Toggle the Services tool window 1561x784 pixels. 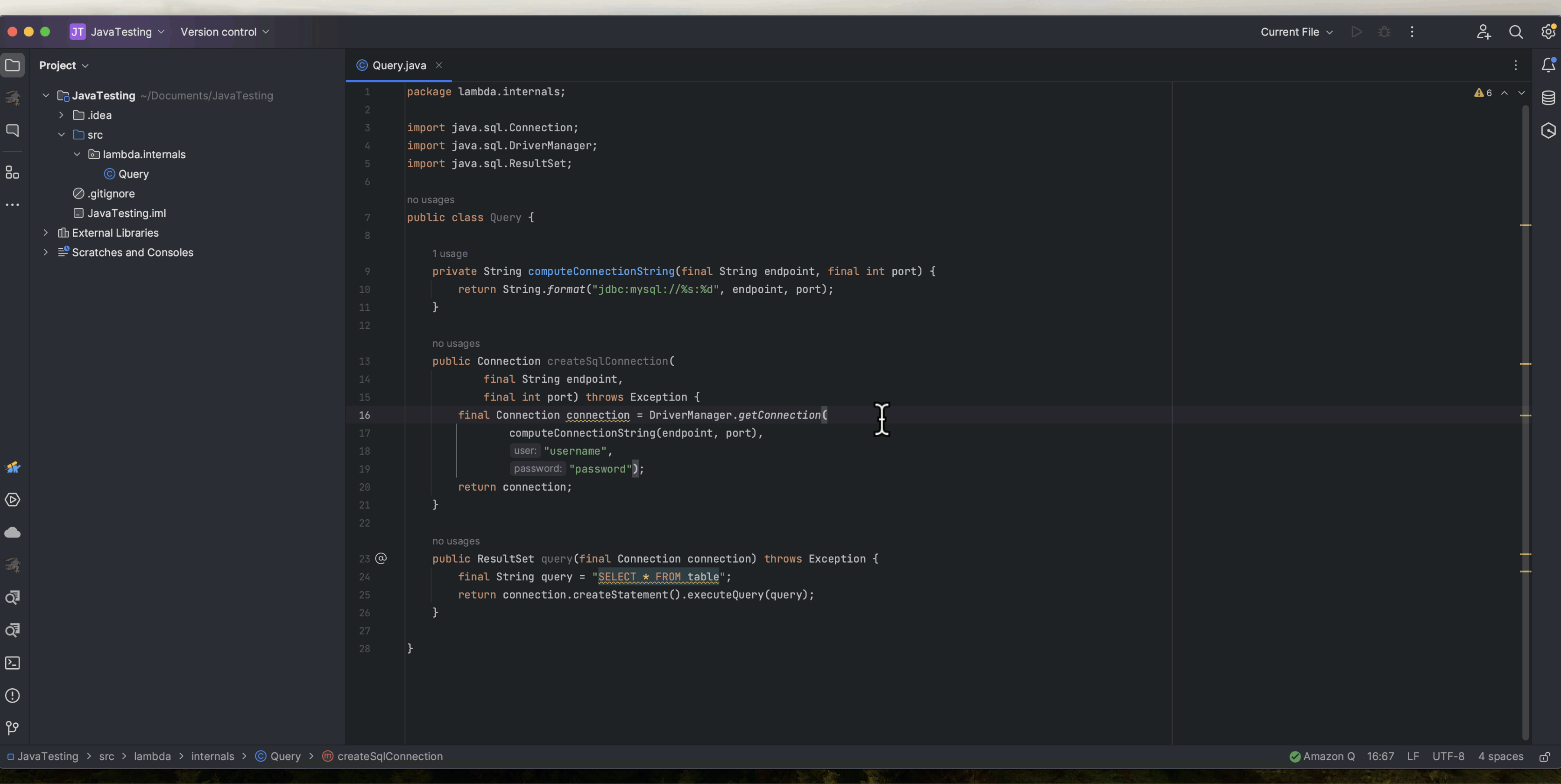pos(13,499)
